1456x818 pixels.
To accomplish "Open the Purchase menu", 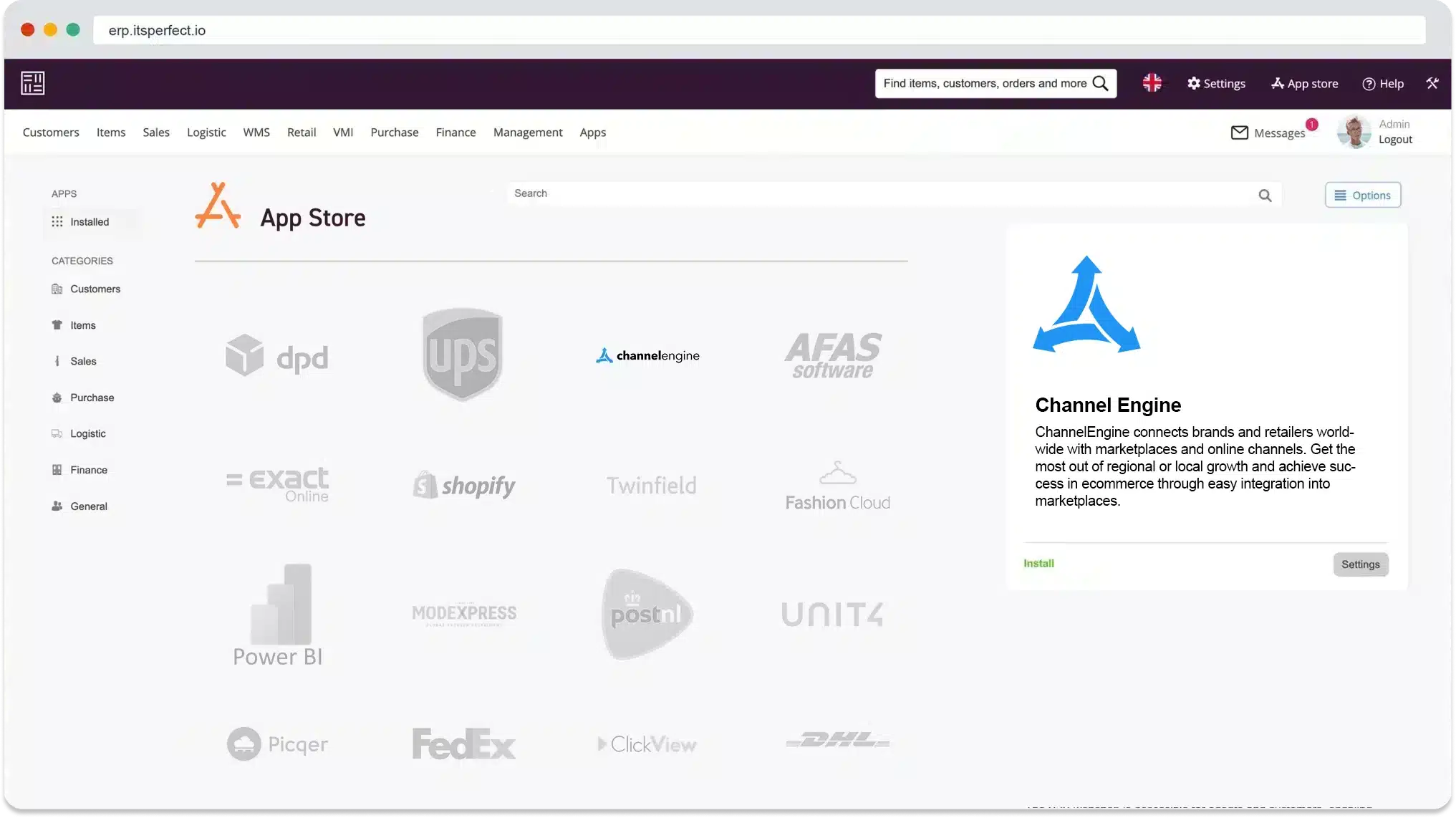I will (x=394, y=133).
